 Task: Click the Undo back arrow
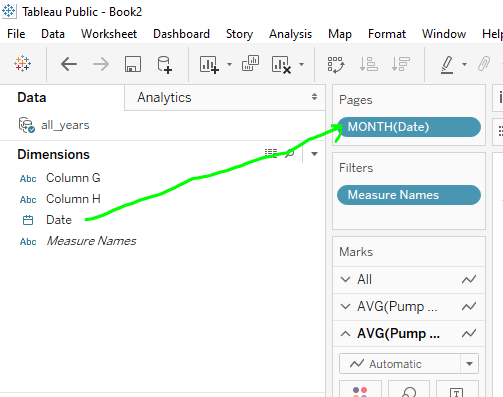pos(69,64)
